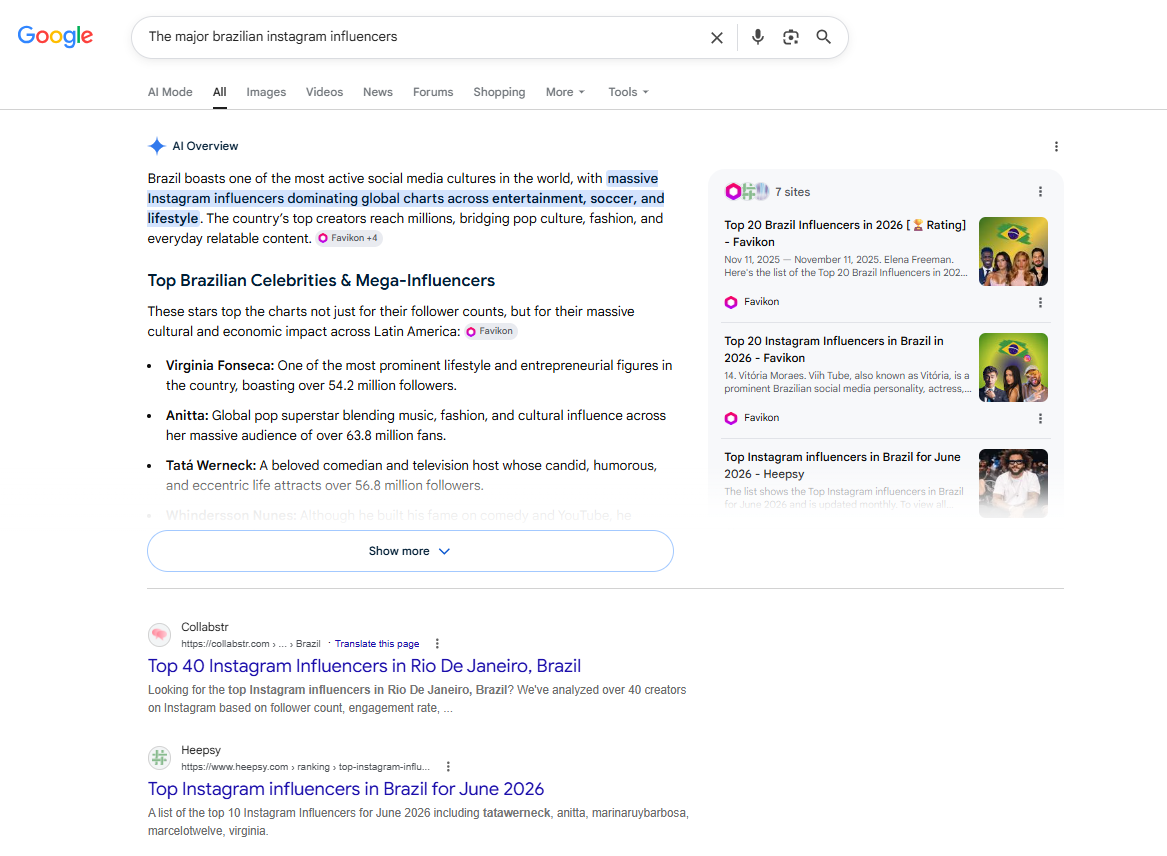Click Anitta bullet name
1167x856 pixels.
(188, 415)
